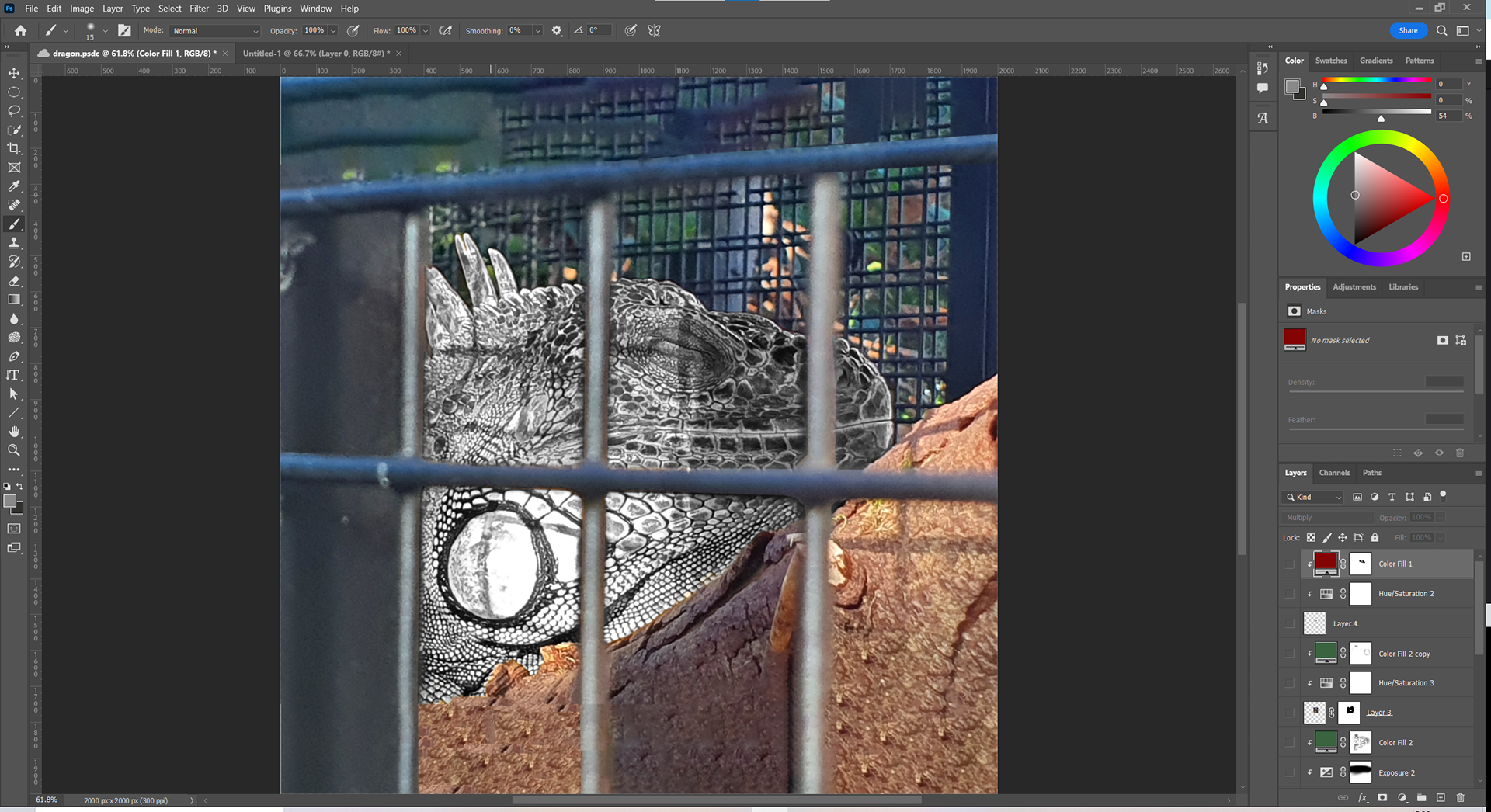Viewport: 1491px width, 812px height.
Task: Switch to the Channels tab
Action: 1334,473
